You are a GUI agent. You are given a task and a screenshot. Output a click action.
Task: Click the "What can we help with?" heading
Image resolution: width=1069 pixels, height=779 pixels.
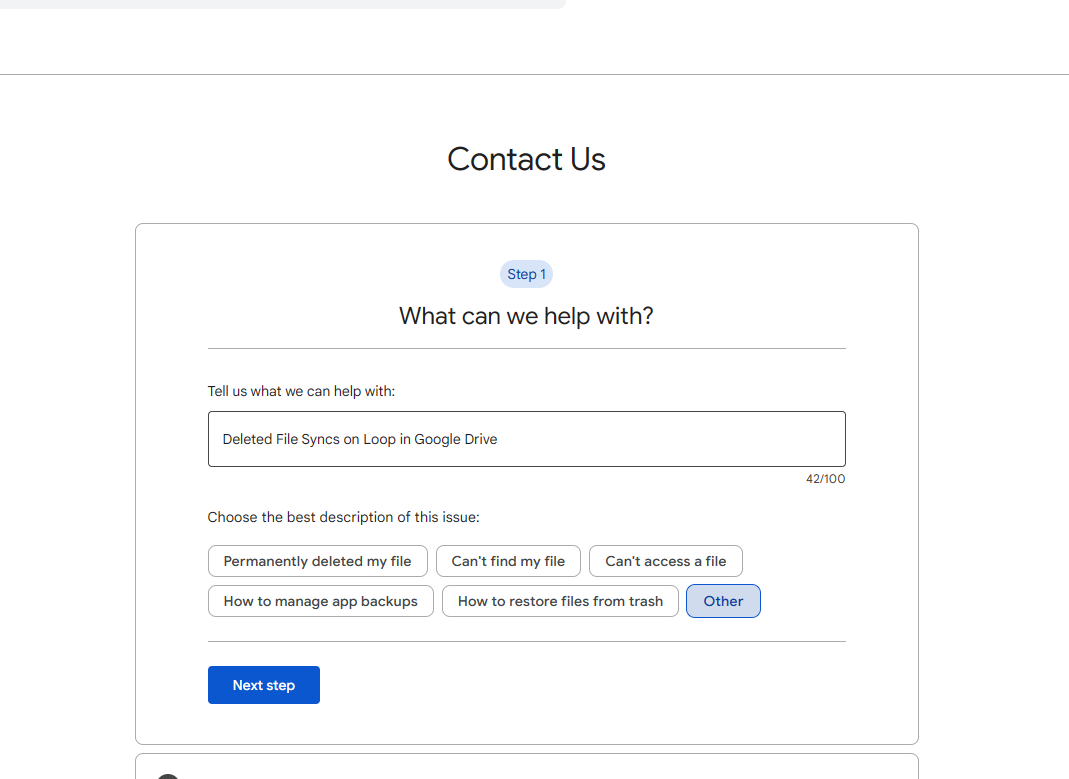(526, 316)
